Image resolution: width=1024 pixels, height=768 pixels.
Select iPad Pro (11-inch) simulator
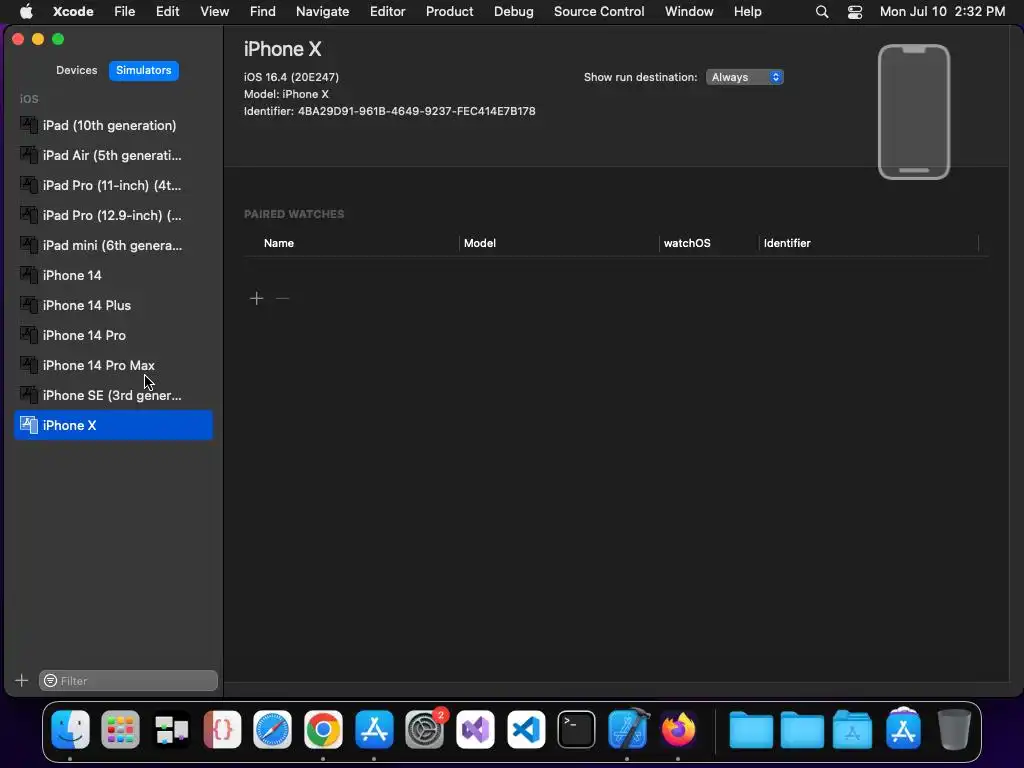click(113, 185)
